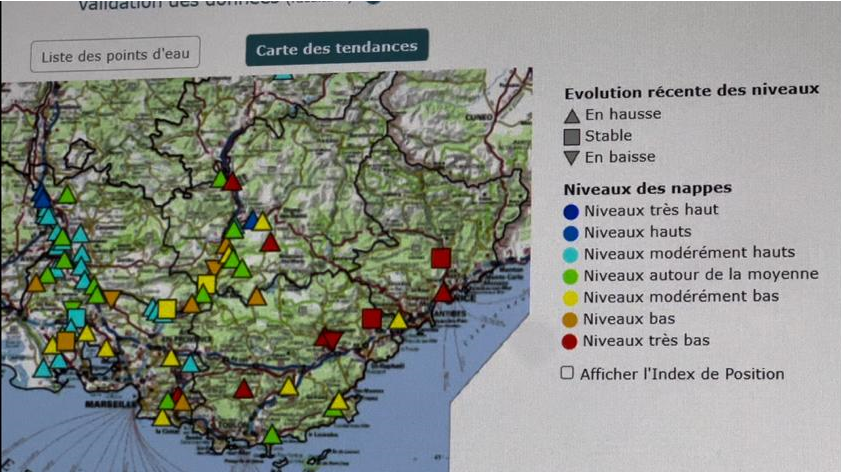
Task: Click the dark blue triangle beside yellow triangle
Action: (252, 221)
